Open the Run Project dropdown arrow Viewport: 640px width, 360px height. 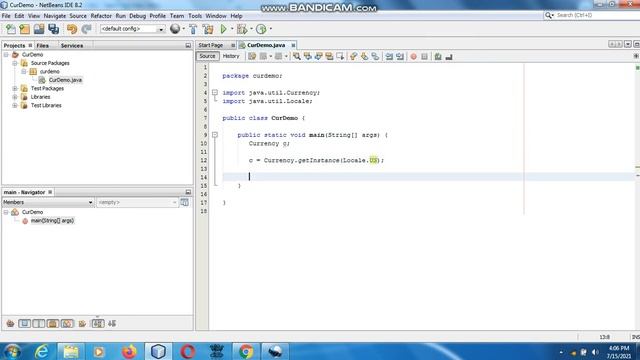[231, 29]
